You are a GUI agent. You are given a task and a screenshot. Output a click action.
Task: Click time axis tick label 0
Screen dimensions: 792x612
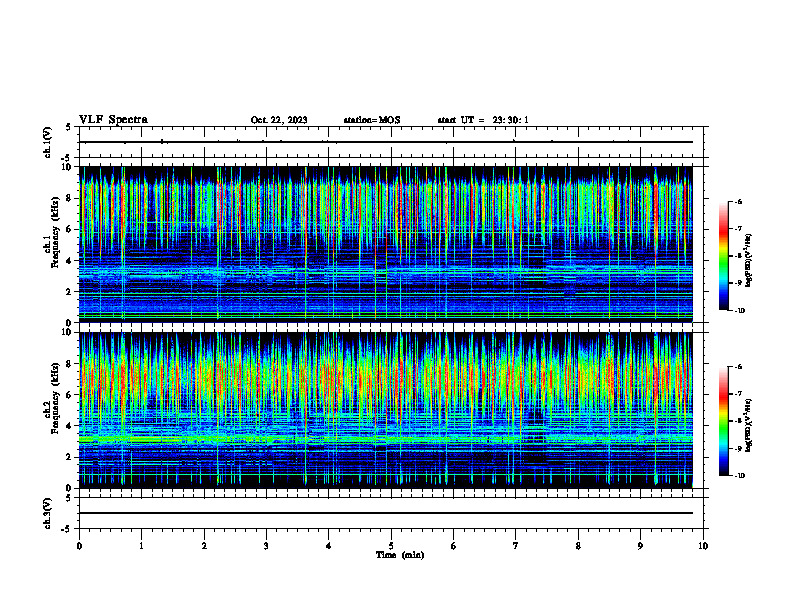click(x=79, y=546)
